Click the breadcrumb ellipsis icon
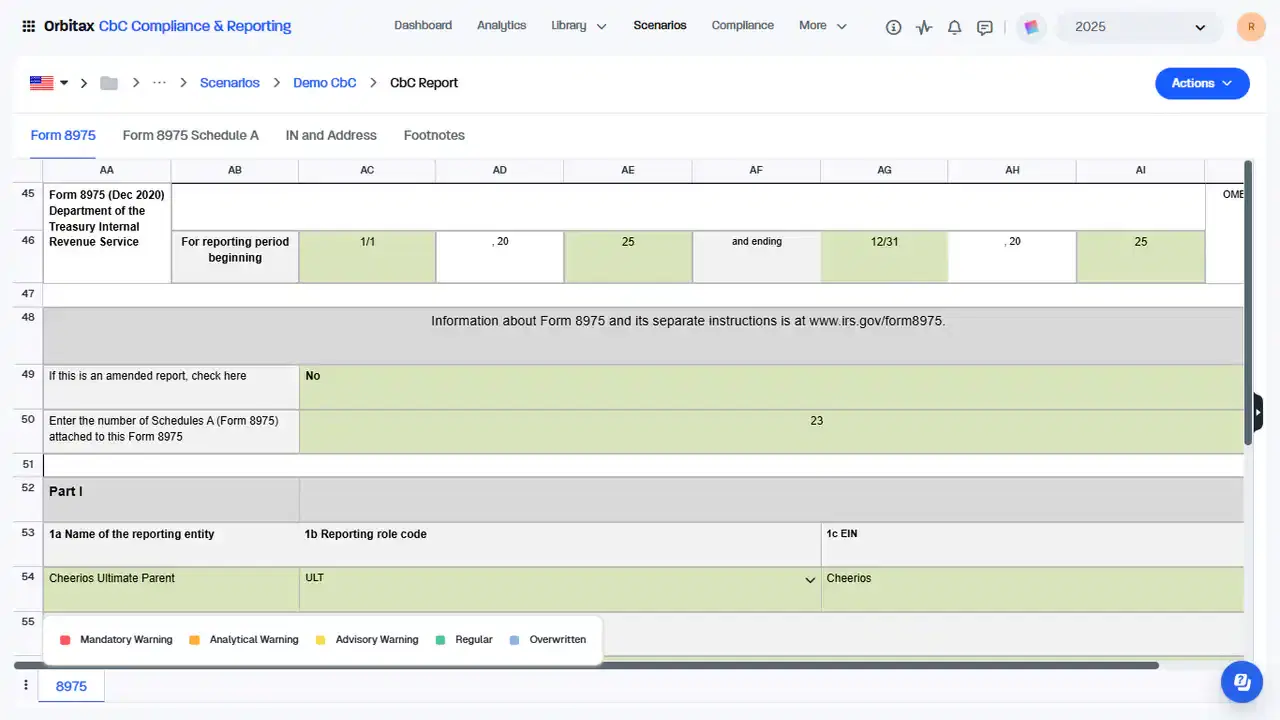 159,83
